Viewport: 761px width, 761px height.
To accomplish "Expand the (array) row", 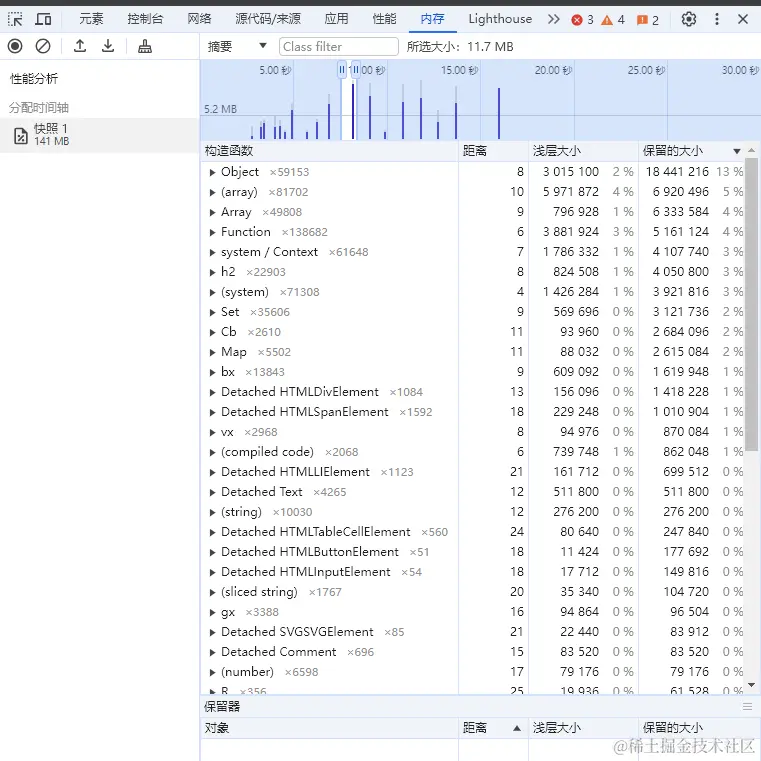I will point(212,192).
